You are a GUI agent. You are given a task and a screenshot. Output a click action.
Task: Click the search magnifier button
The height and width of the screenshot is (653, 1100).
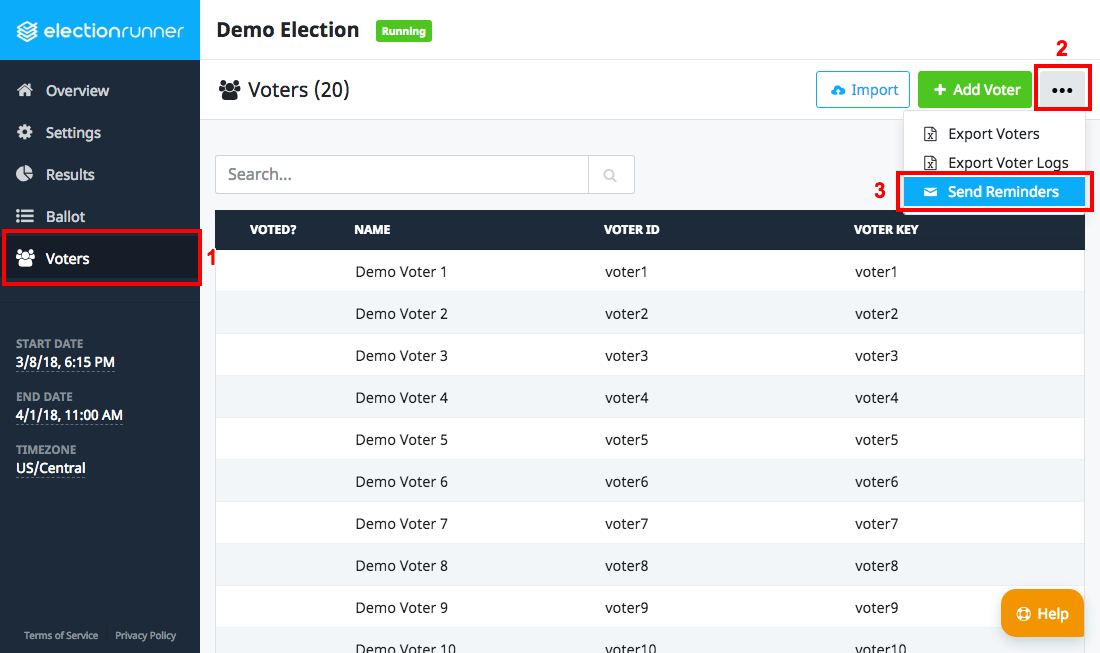pyautogui.click(x=611, y=175)
